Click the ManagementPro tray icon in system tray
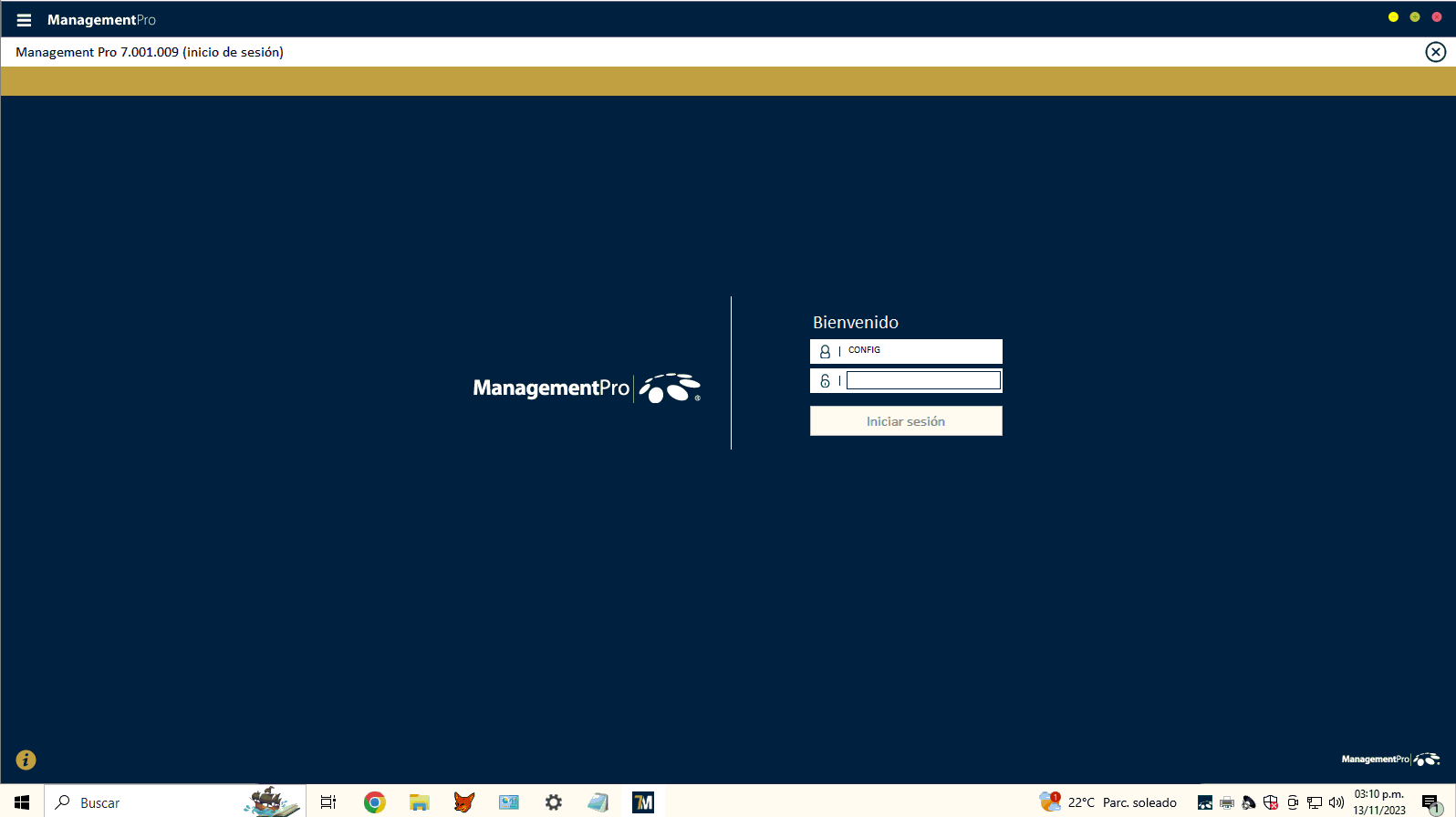The height and width of the screenshot is (817, 1456). [1205, 802]
